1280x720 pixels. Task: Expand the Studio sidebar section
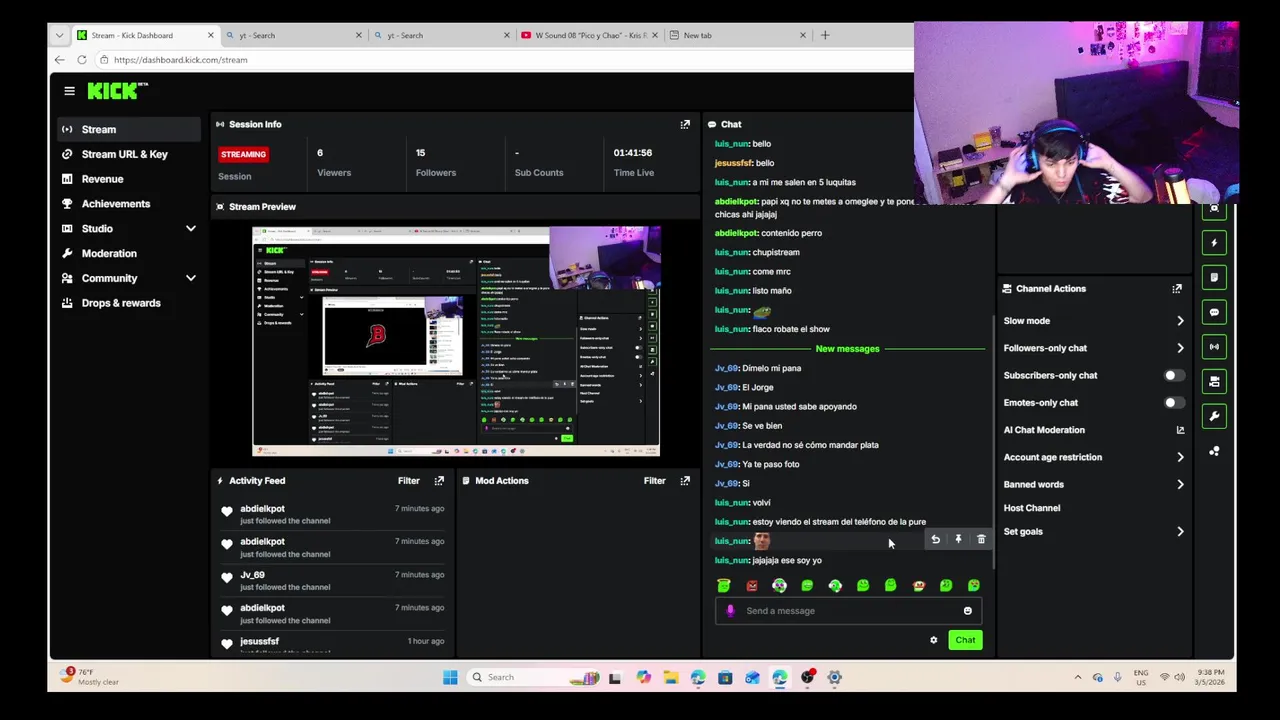click(x=191, y=229)
